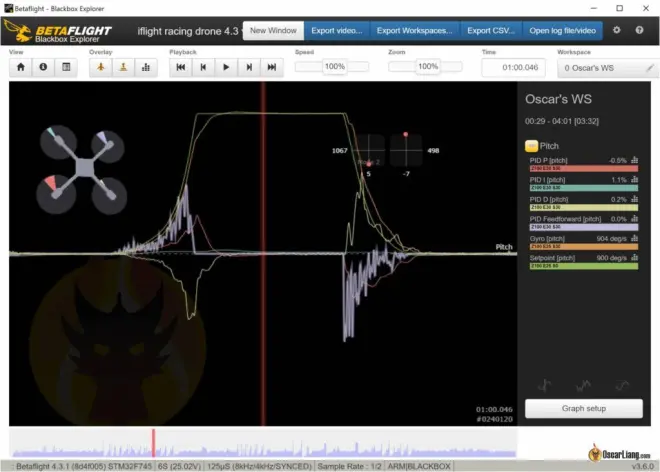660x472 pixels.
Task: Click '6S (25.02V)' in status bar
Action: coord(180,466)
